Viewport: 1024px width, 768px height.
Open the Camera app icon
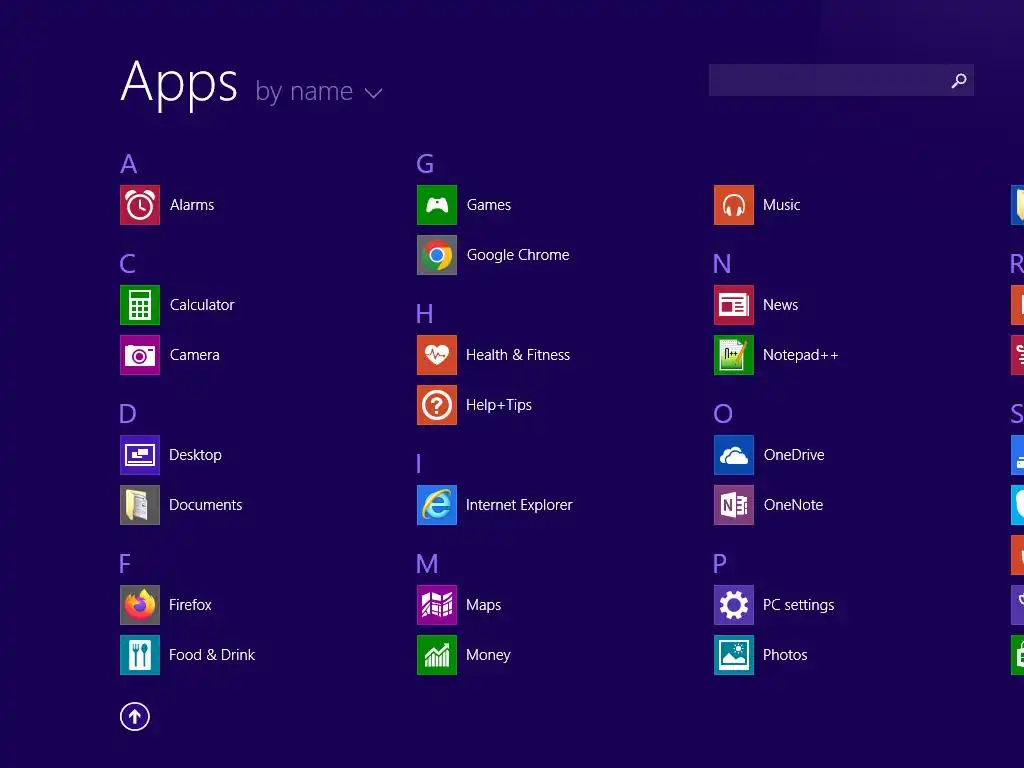(140, 355)
